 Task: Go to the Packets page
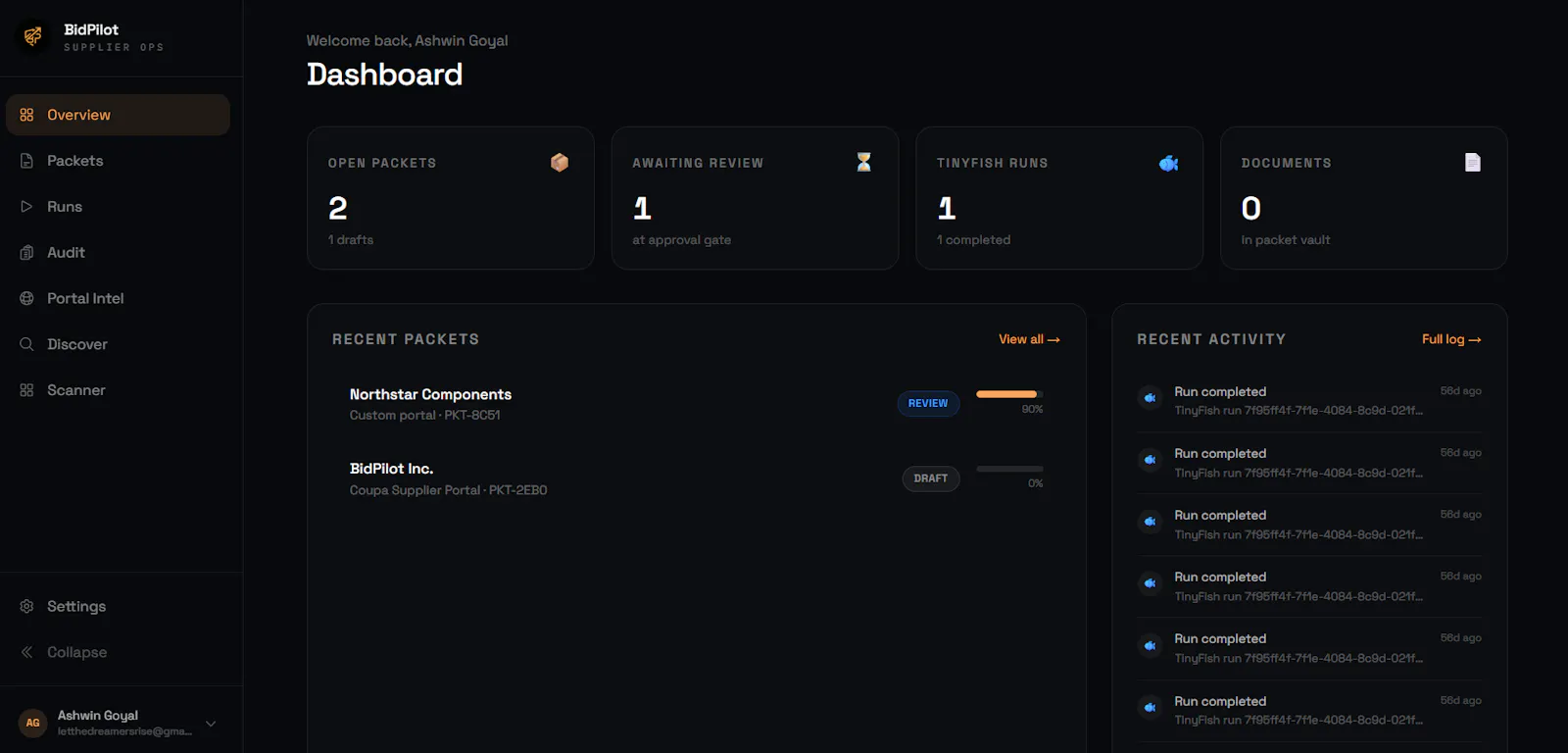(118, 161)
